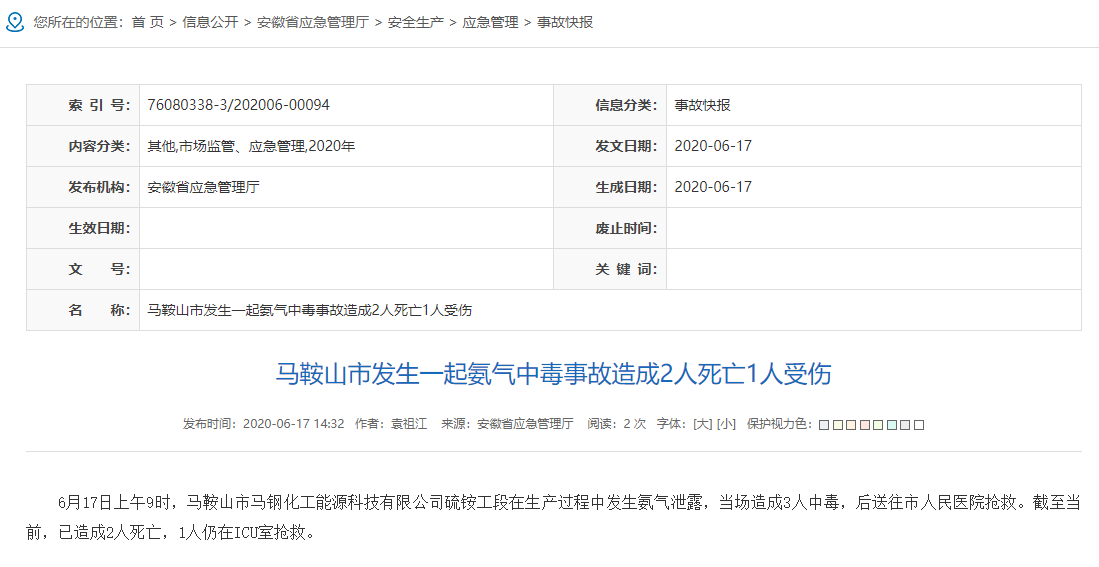
Task: Click the article body paragraph starting 6月17日上午9时
Action: pyautogui.click(x=554, y=517)
